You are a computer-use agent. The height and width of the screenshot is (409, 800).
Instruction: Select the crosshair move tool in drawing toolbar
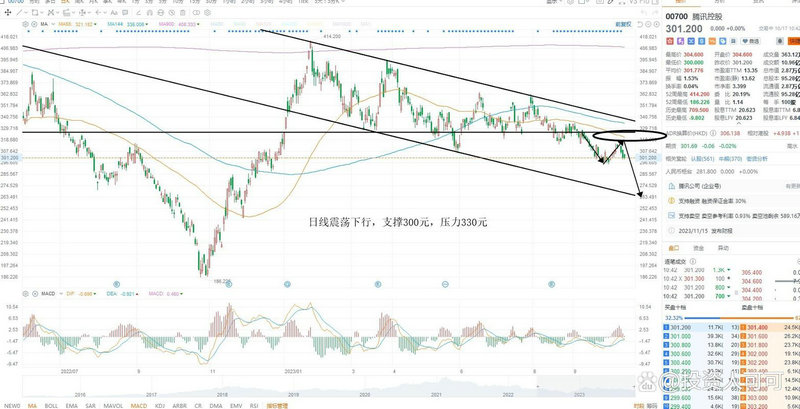(x=8, y=13)
